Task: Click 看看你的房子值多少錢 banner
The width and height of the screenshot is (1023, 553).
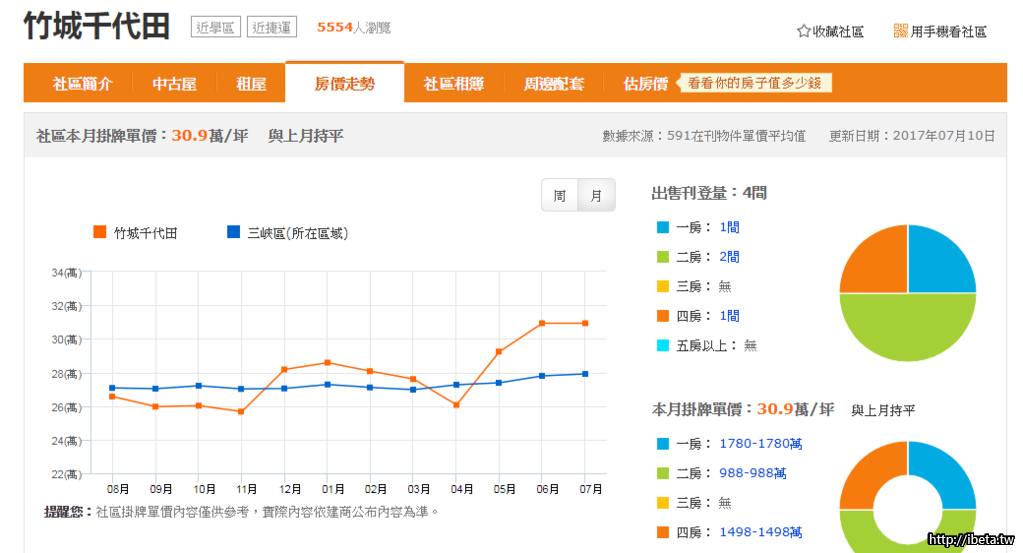Action: click(755, 84)
